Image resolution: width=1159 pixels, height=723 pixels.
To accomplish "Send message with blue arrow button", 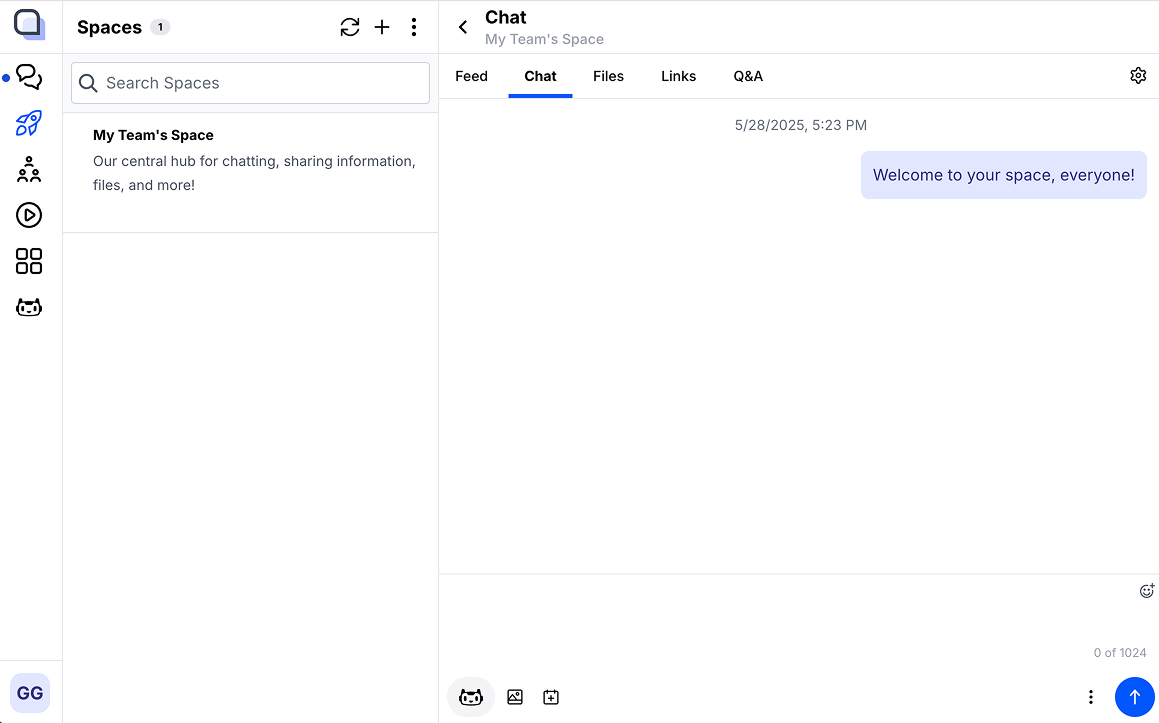I will click(1135, 696).
